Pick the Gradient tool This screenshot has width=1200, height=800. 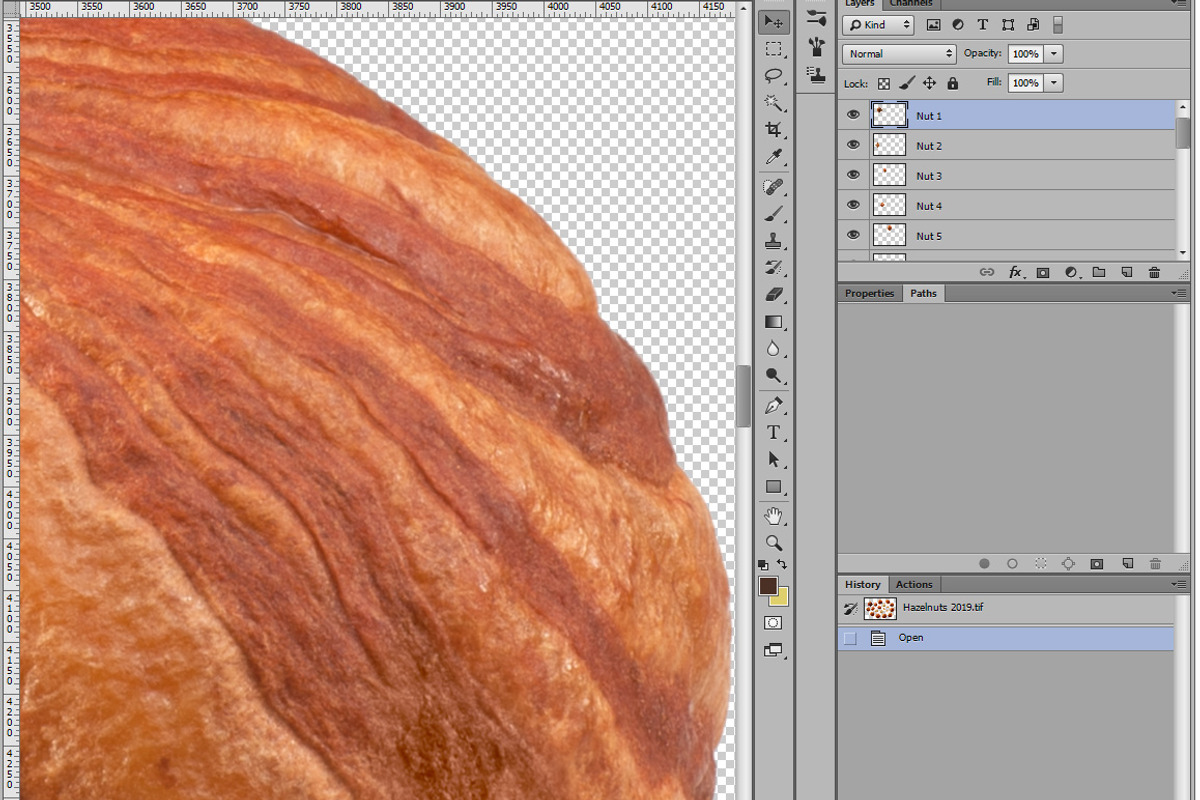pyautogui.click(x=773, y=322)
